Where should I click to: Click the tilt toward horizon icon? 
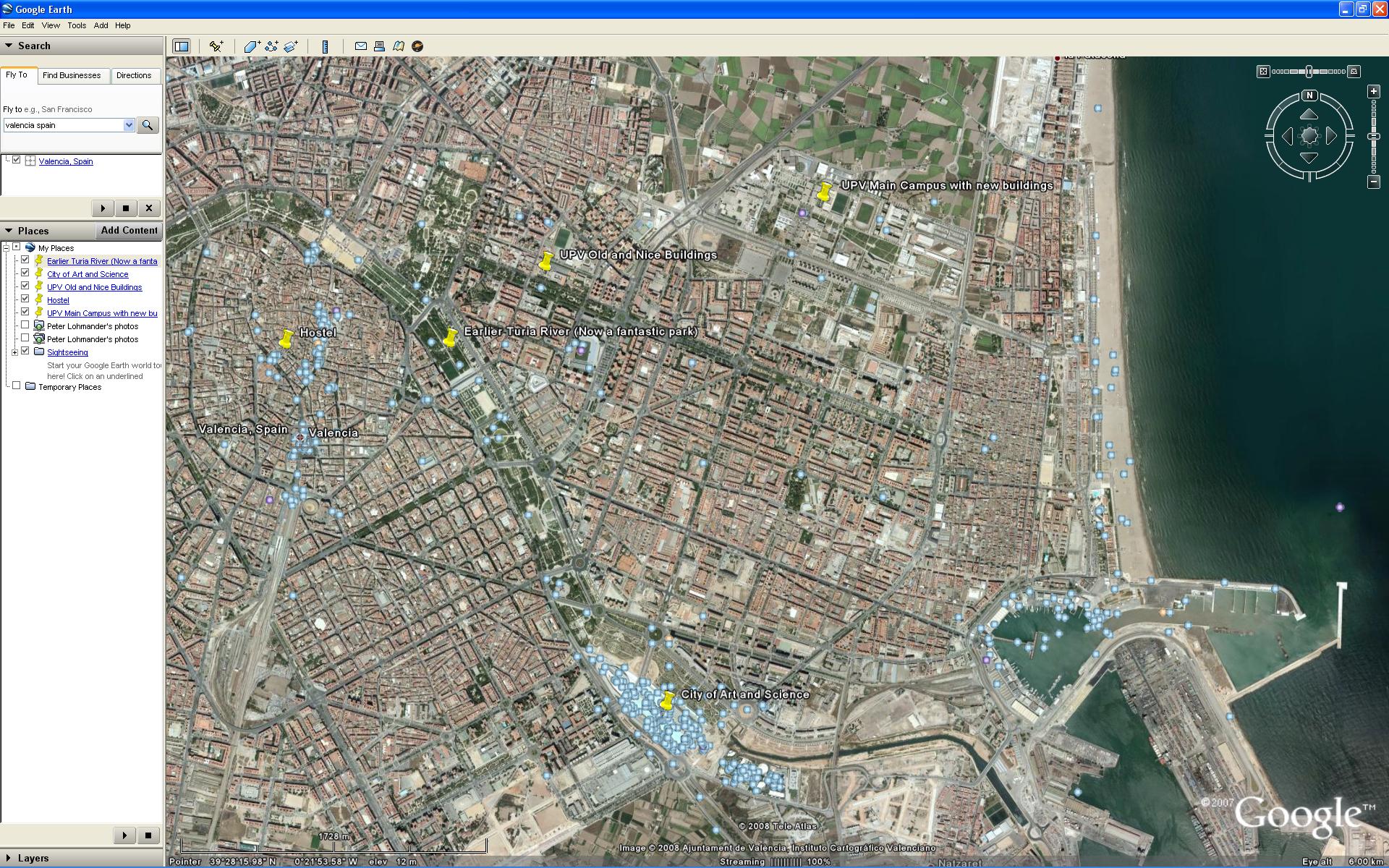pyautogui.click(x=1354, y=72)
